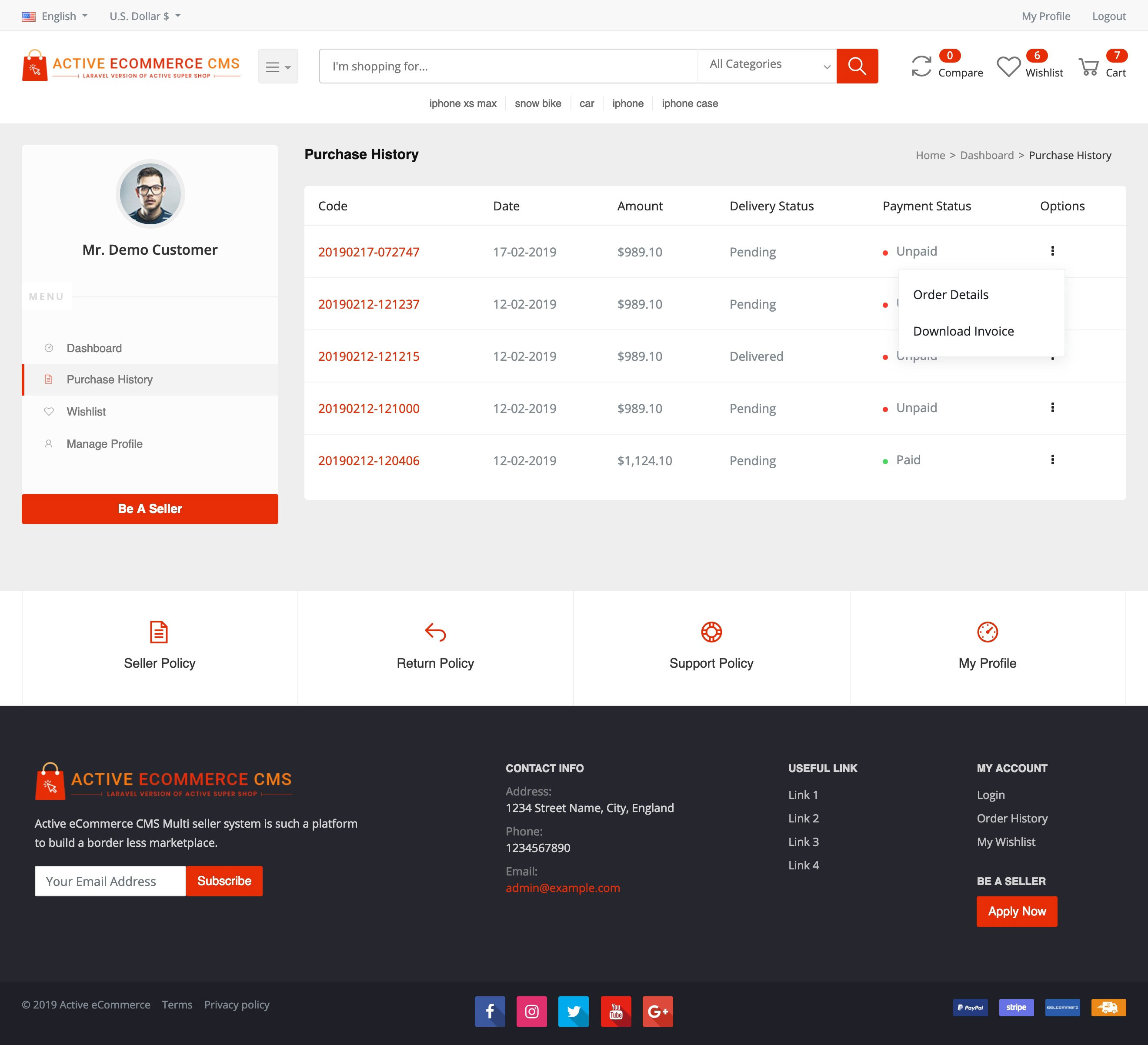Click the Seller Policy document icon
This screenshot has width=1148, height=1045.
159,632
